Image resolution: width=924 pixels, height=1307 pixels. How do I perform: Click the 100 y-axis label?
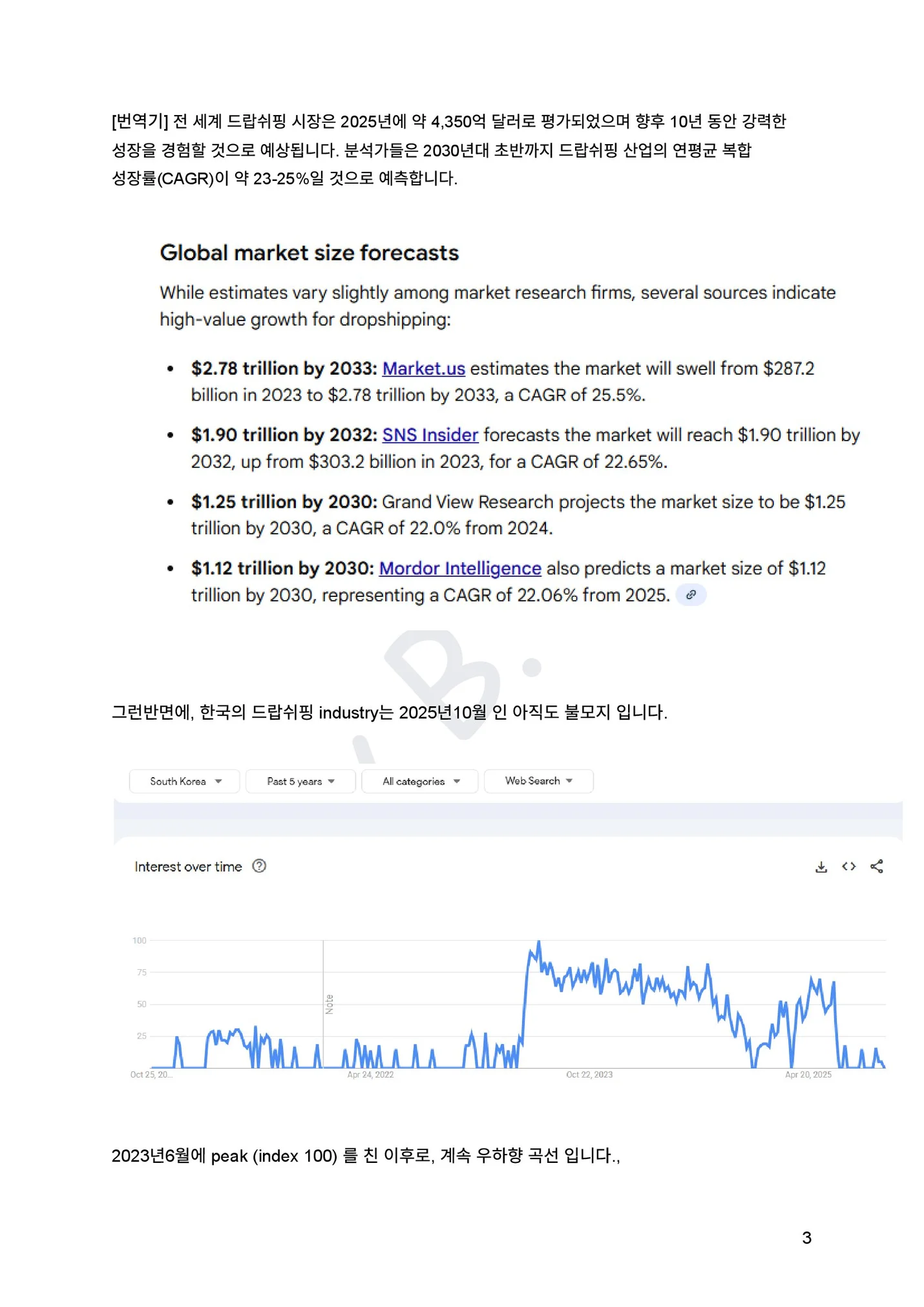coord(139,940)
